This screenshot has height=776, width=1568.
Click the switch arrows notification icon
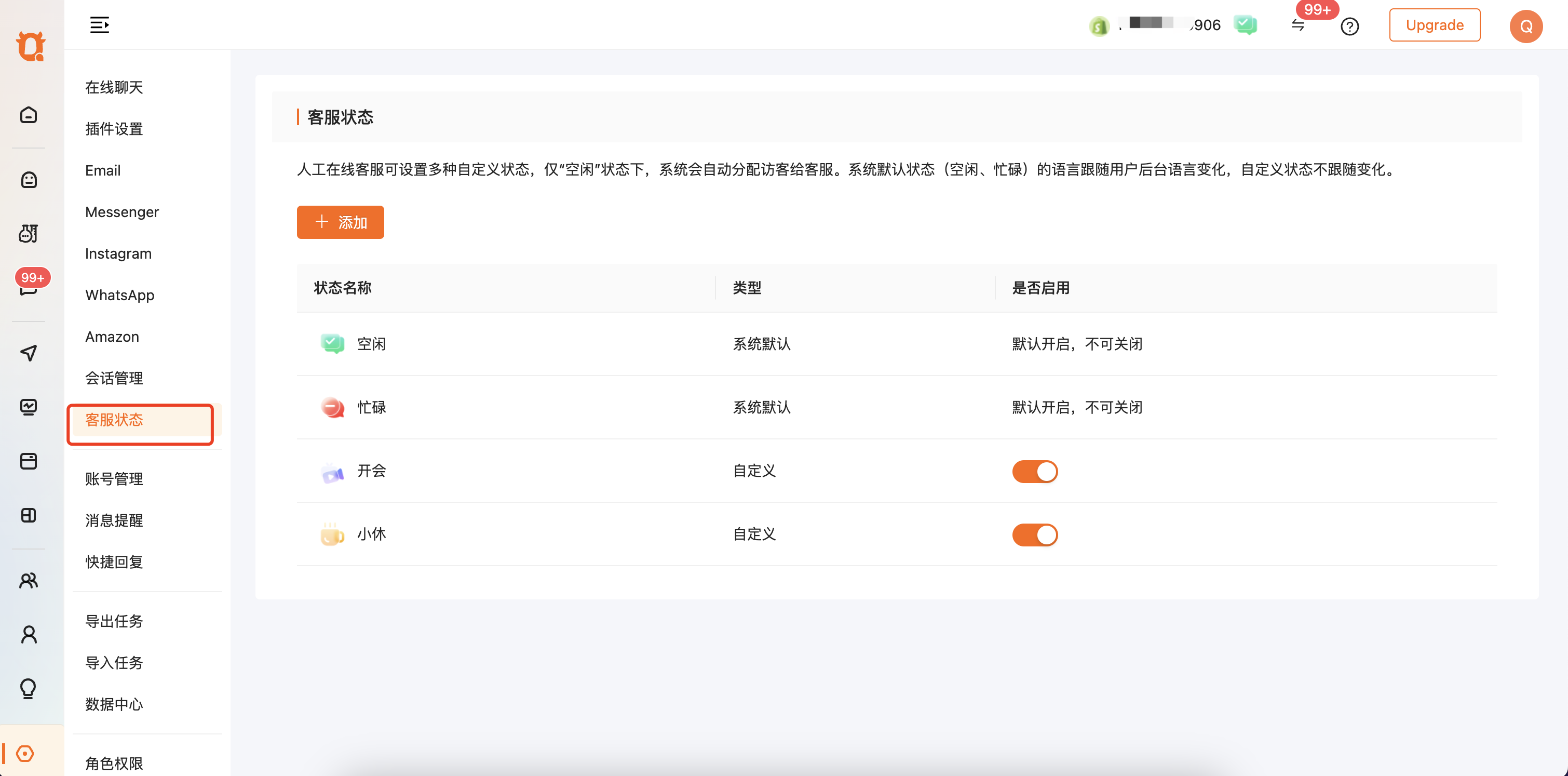click(x=1297, y=25)
